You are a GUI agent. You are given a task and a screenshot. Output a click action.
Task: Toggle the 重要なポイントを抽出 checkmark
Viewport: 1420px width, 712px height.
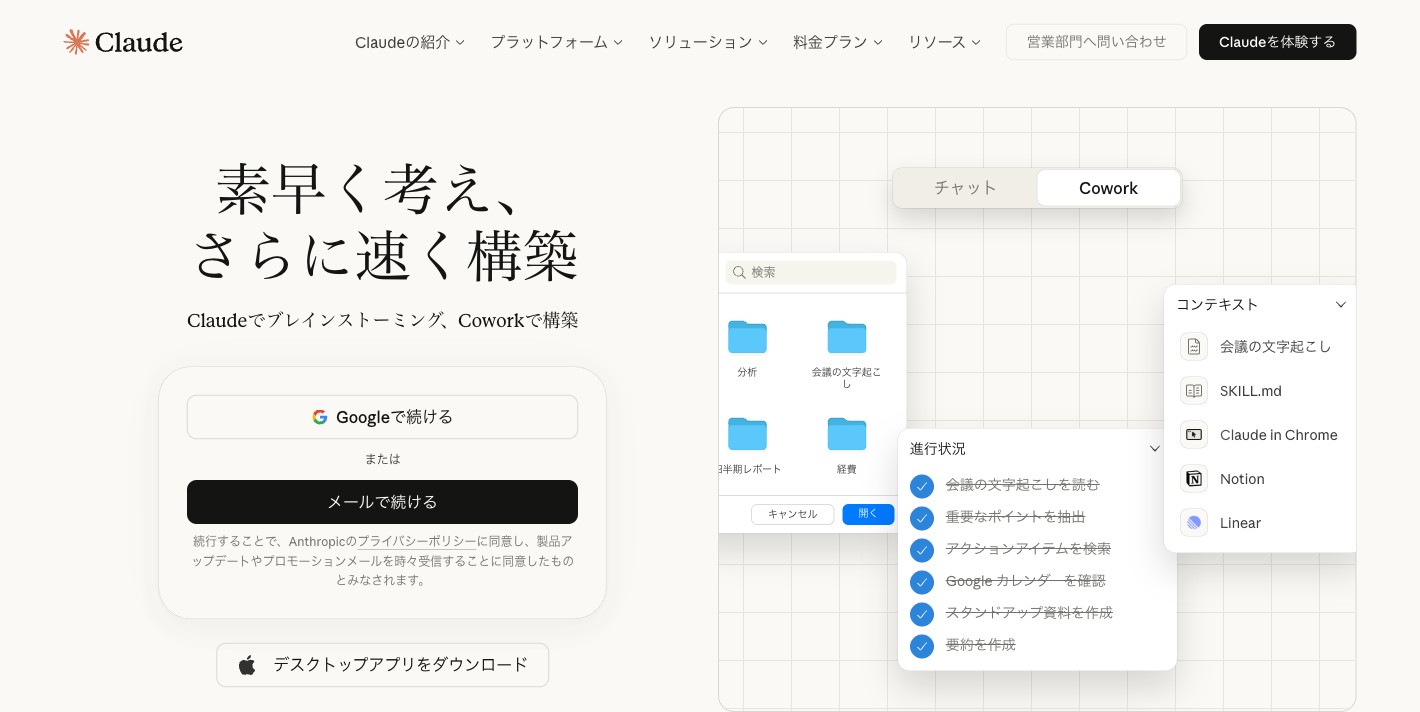(921, 517)
